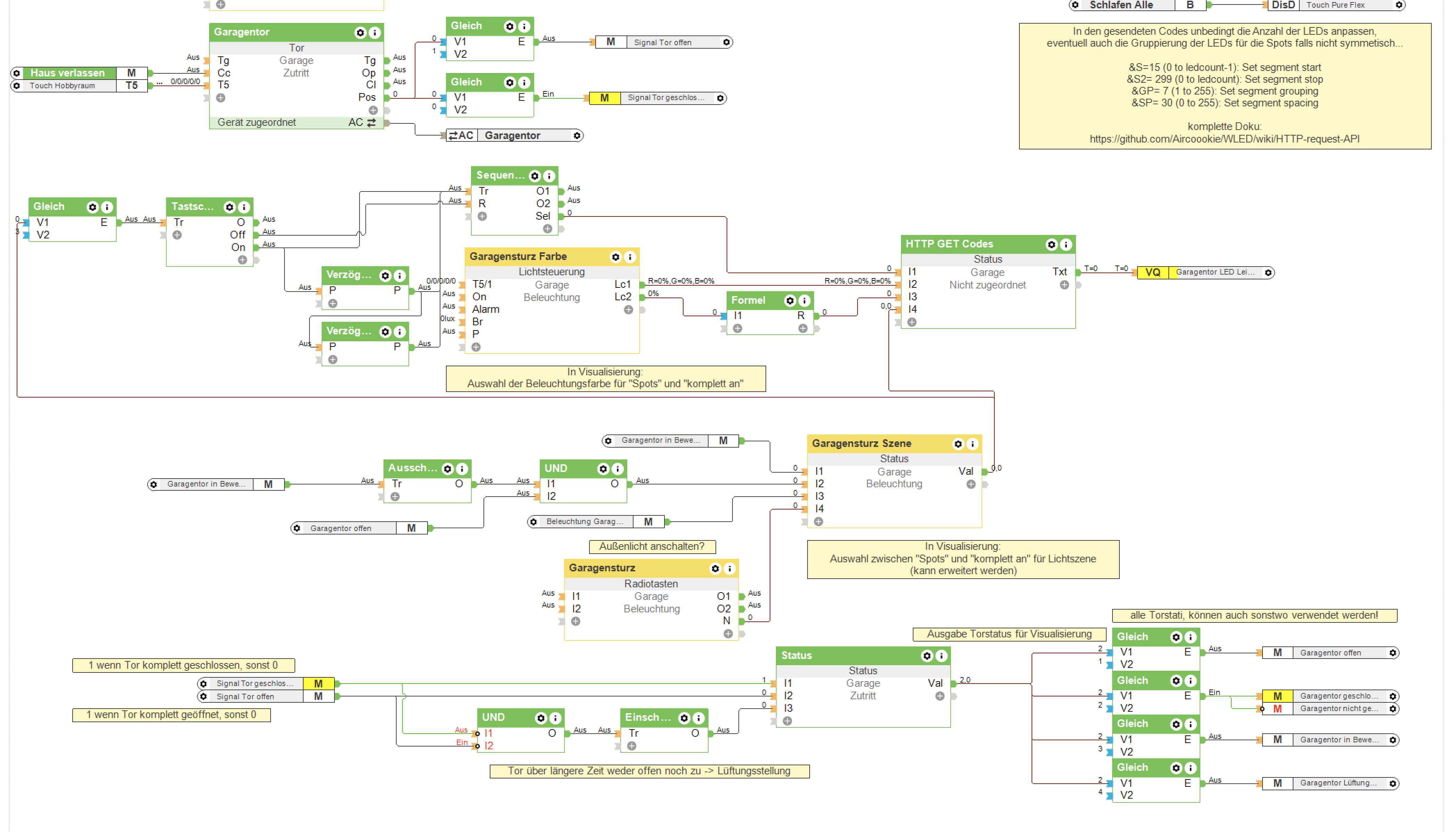The image size is (1456, 832).
Task: Open gear icon of Garagensturz Farbe block
Action: (x=615, y=257)
